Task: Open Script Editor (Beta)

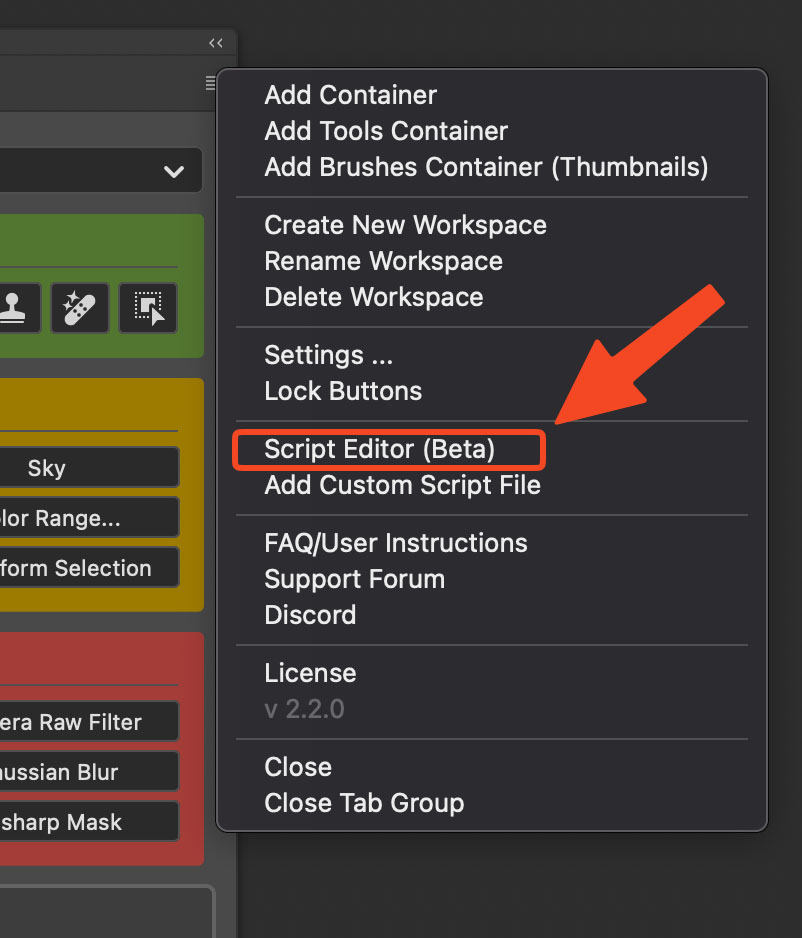Action: pos(380,449)
